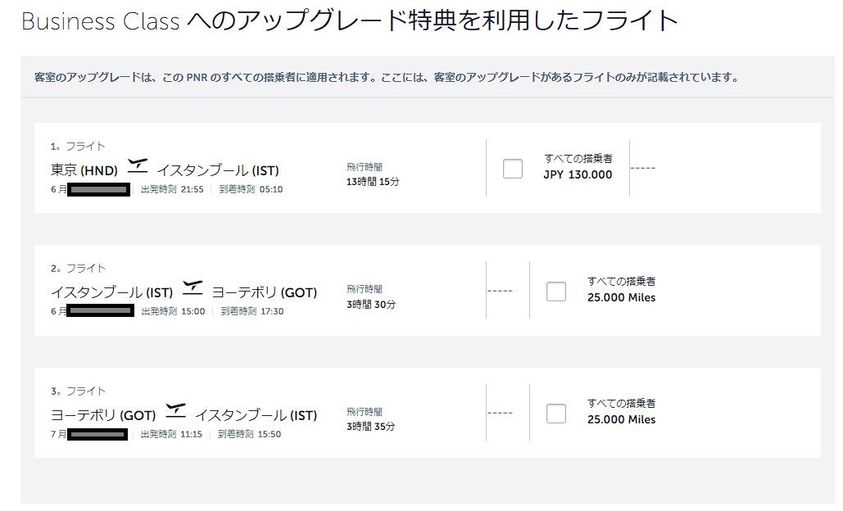
Task: Click the JPY 130.000 price
Action: point(578,174)
